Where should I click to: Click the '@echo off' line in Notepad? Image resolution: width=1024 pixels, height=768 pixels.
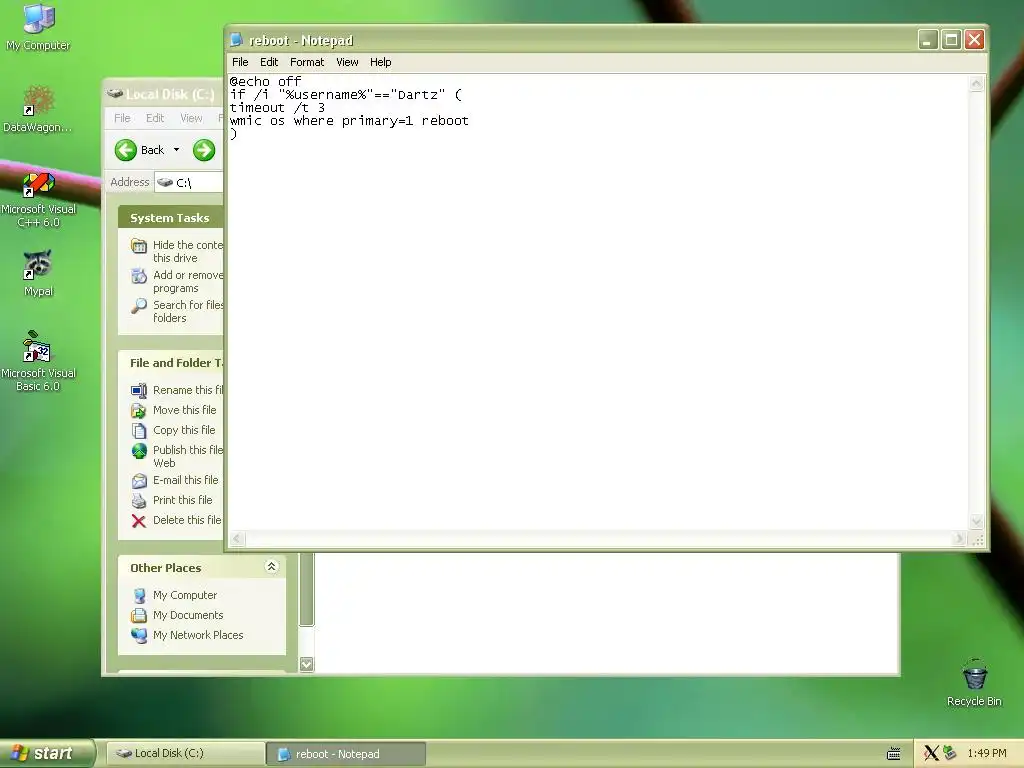[x=265, y=82]
